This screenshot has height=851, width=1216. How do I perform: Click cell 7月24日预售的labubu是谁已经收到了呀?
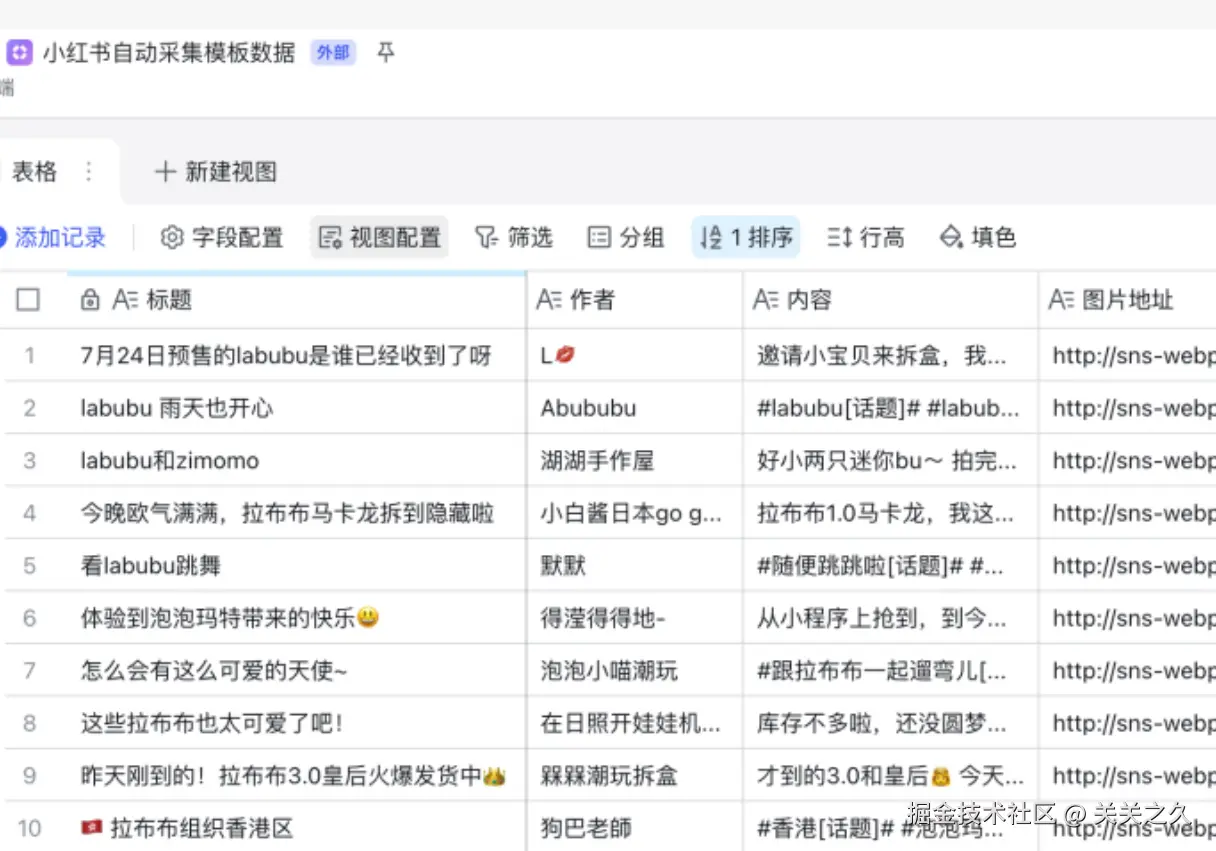[296, 356]
